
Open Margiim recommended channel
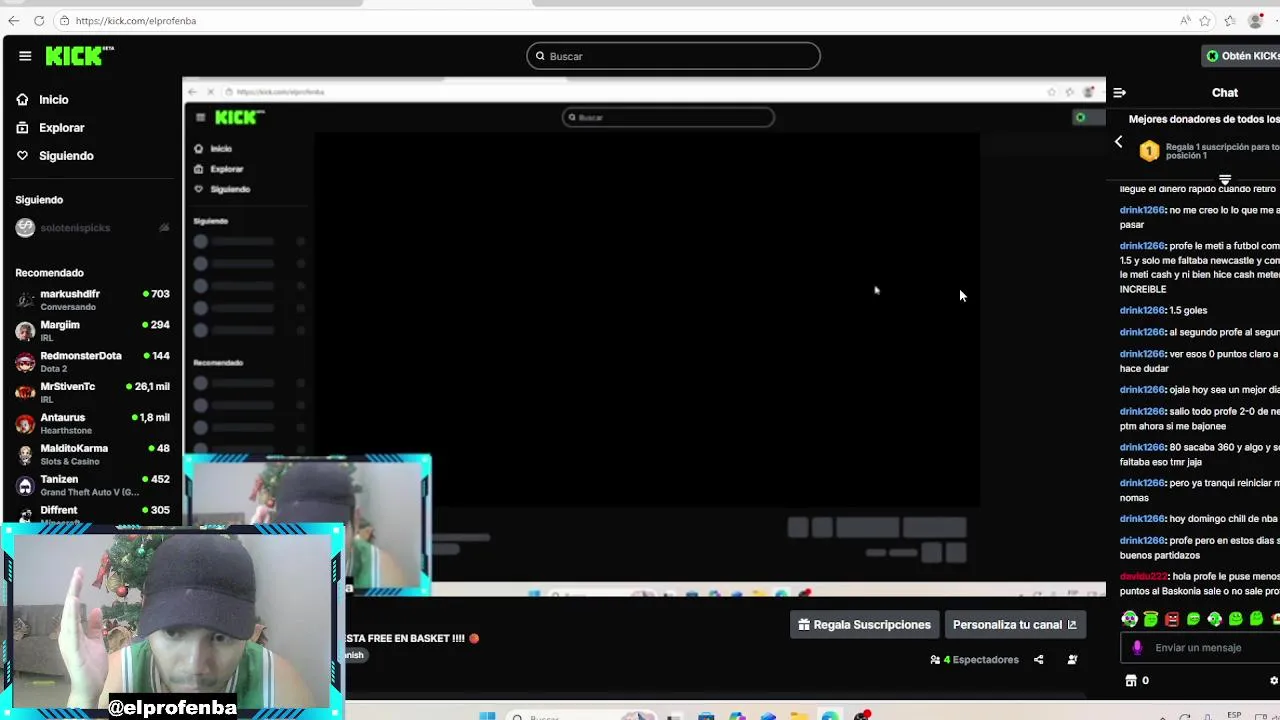click(x=92, y=330)
